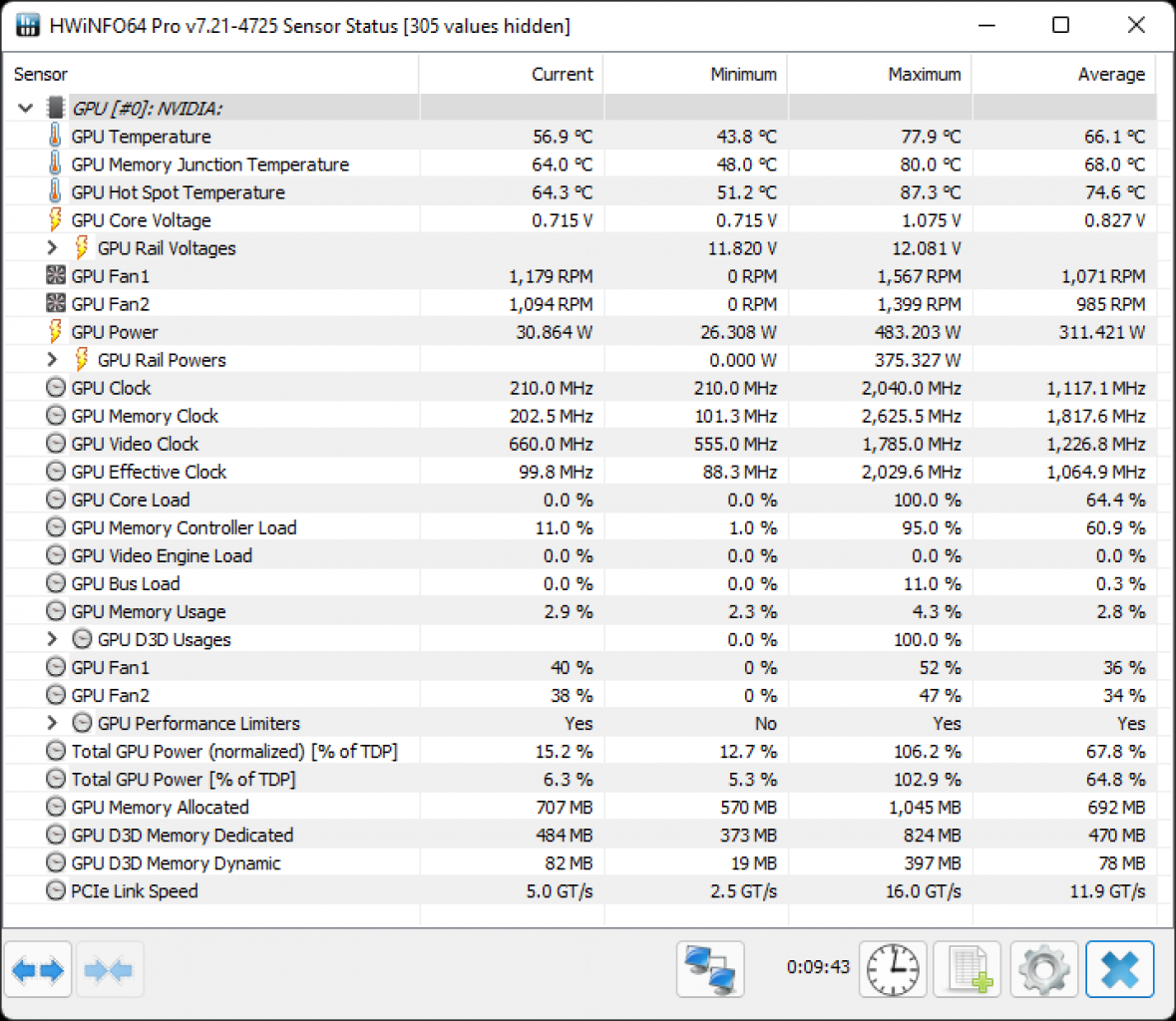Click the GPU Temperature thermometer icon
The image size is (1176, 1021).
pyautogui.click(x=55, y=136)
